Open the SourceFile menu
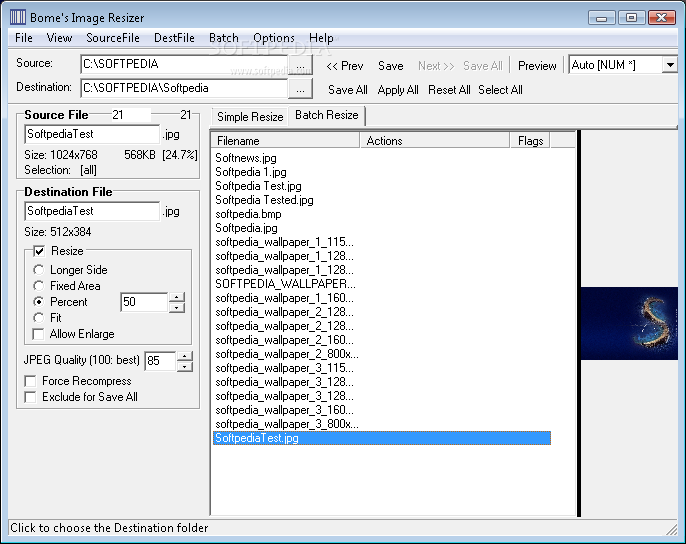Image resolution: width=686 pixels, height=544 pixels. (113, 38)
